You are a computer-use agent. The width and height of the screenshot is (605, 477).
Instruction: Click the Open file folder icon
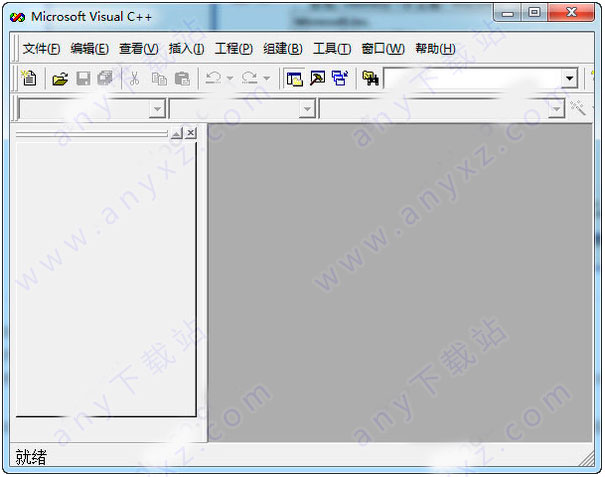(60, 79)
